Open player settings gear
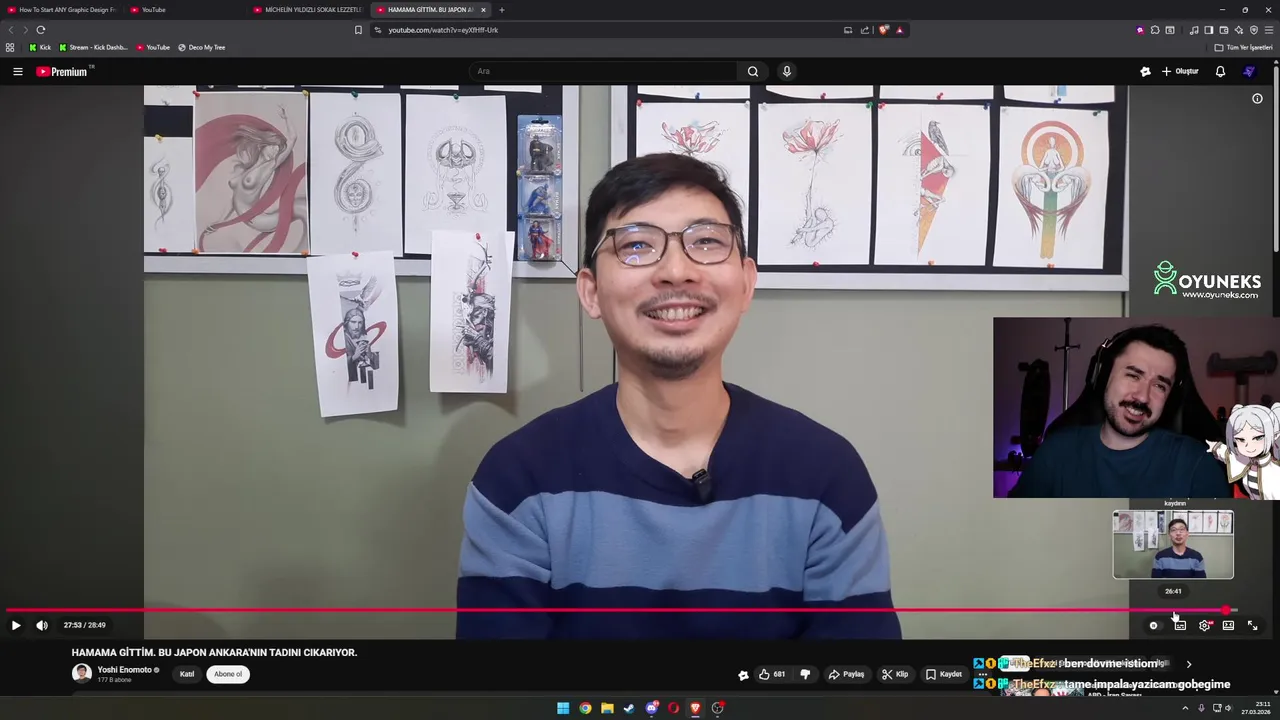This screenshot has height=720, width=1280. pyautogui.click(x=1205, y=625)
